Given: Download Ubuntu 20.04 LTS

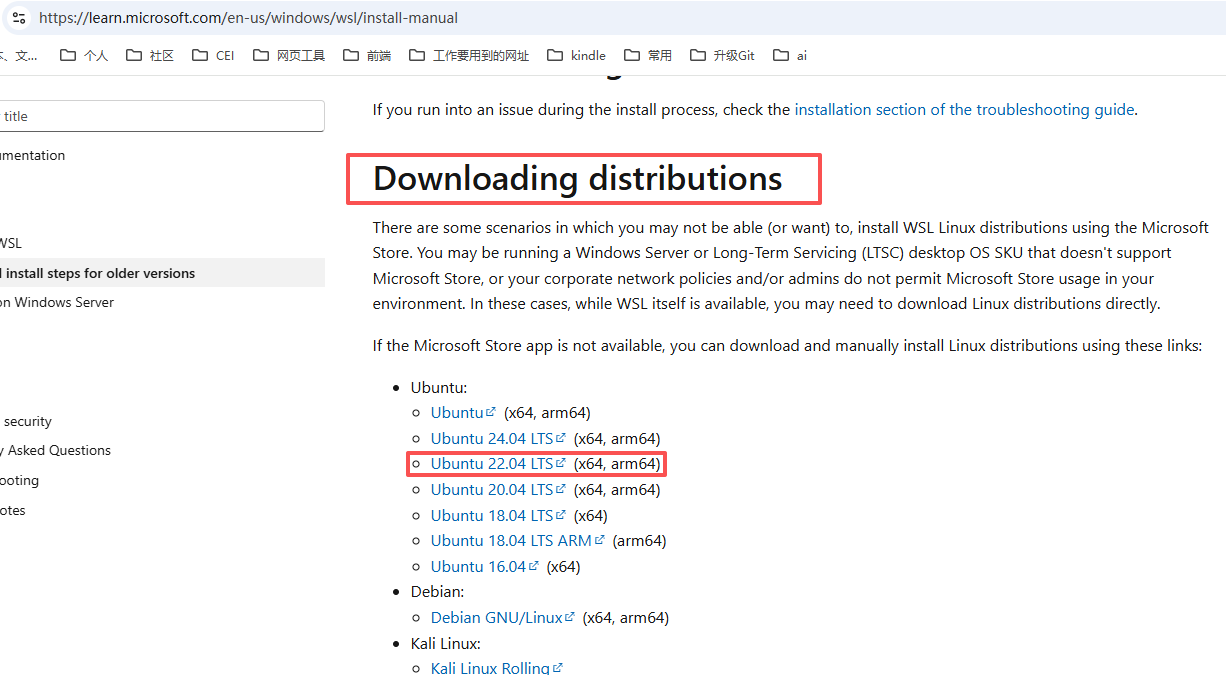Looking at the screenshot, I should click(498, 490).
